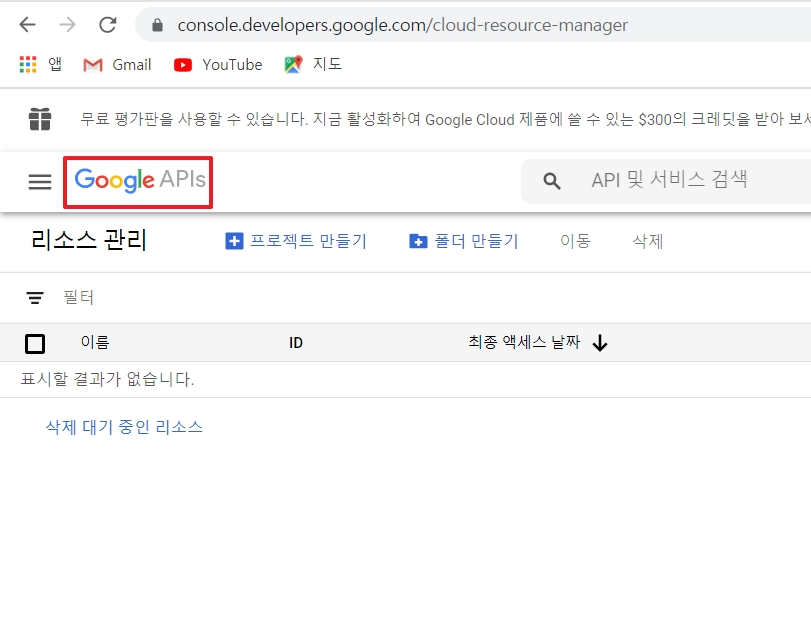Viewport: 811px width, 617px height.
Task: Click the search magnifier icon
Action: (552, 181)
